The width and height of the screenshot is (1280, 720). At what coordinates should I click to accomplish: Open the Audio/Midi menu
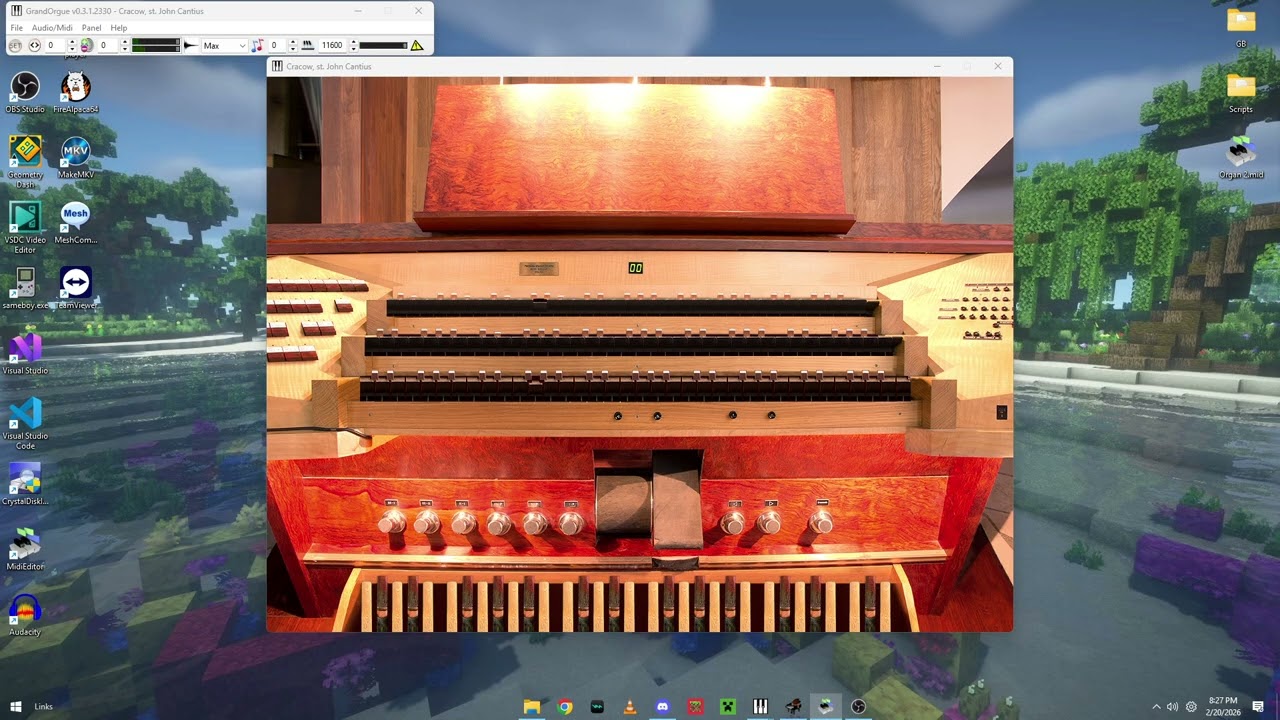[x=52, y=28]
